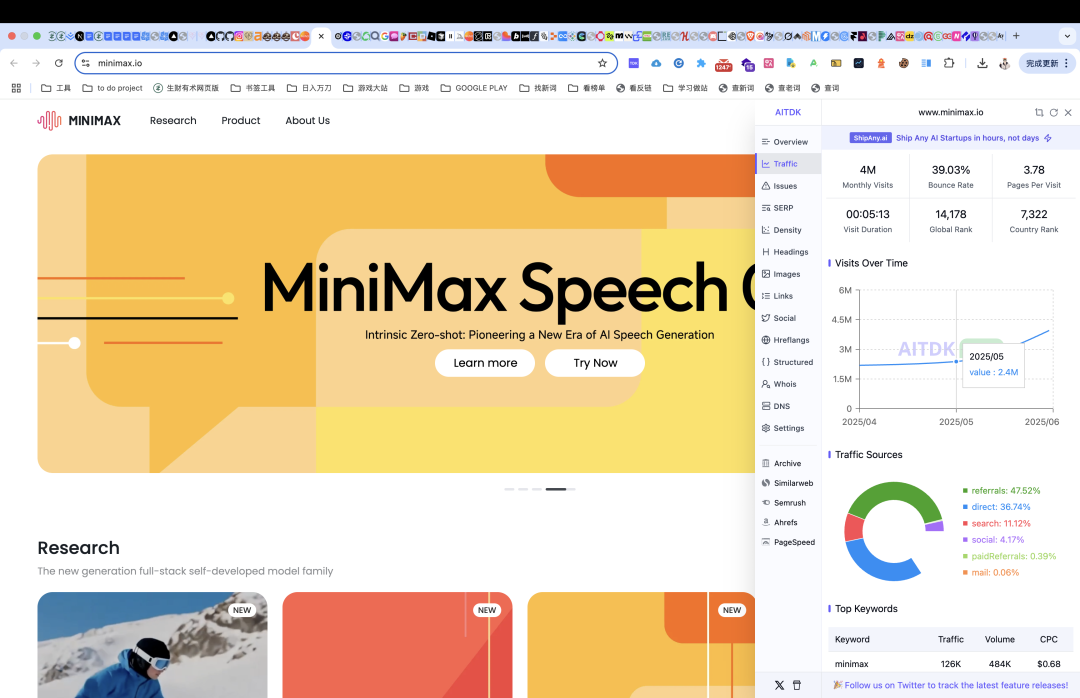Refresh the AITDK panel data
The width and height of the screenshot is (1080, 698).
pos(1053,112)
